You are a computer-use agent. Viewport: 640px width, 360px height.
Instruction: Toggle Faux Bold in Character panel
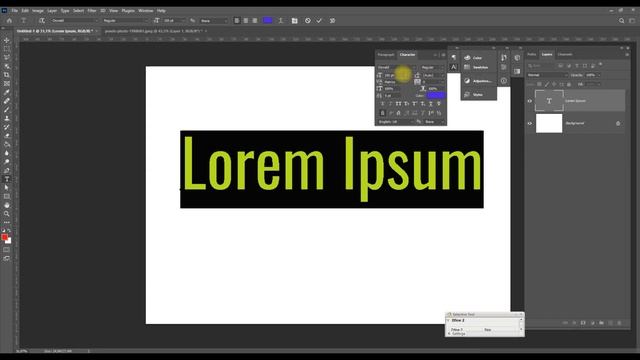pos(382,104)
